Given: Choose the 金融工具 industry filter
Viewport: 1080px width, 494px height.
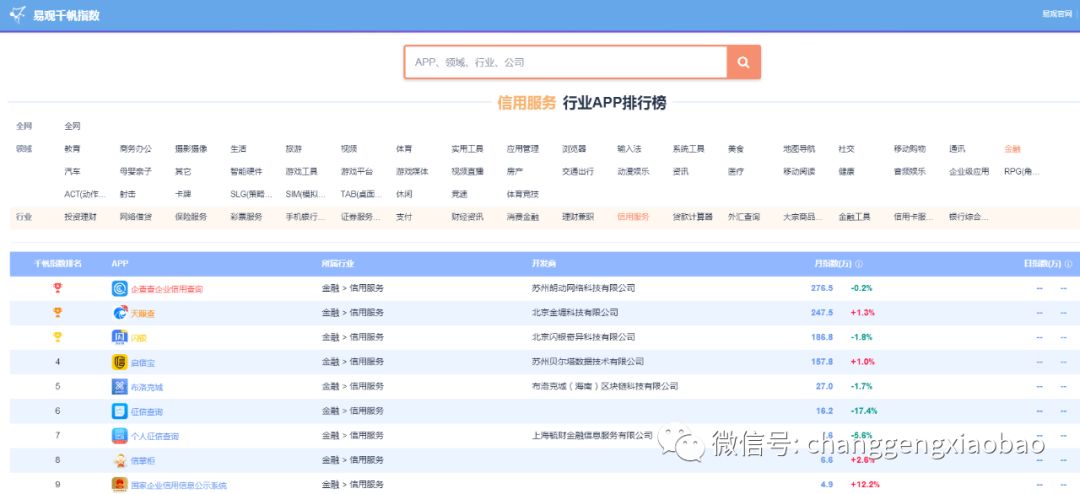Looking at the screenshot, I should point(855,217).
